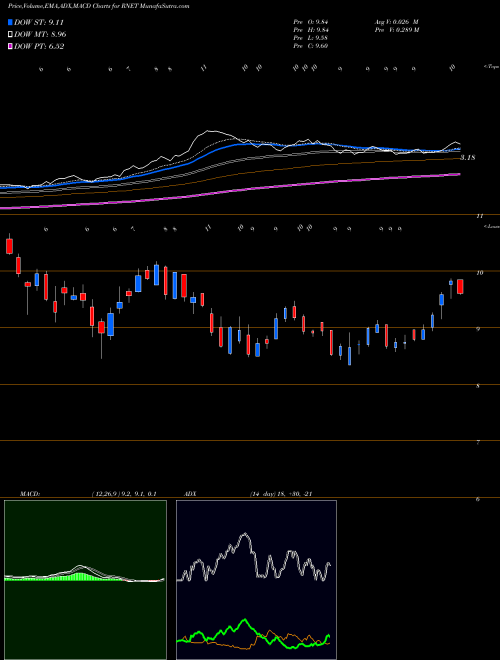Click the price axis label 8
Image resolution: width=500 pixels, height=660 pixels.
pyautogui.click(x=478, y=386)
